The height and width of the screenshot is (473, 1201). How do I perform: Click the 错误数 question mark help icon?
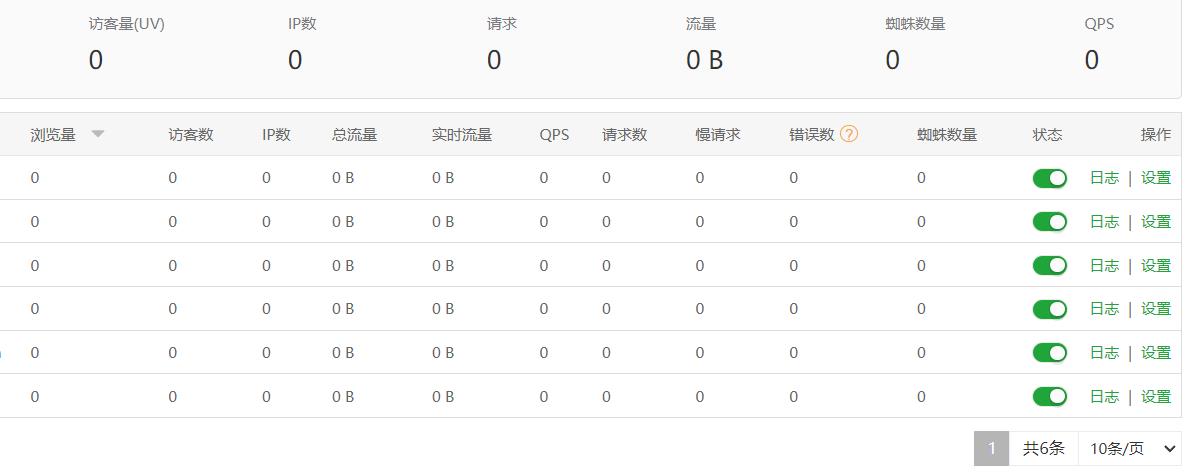(849, 134)
